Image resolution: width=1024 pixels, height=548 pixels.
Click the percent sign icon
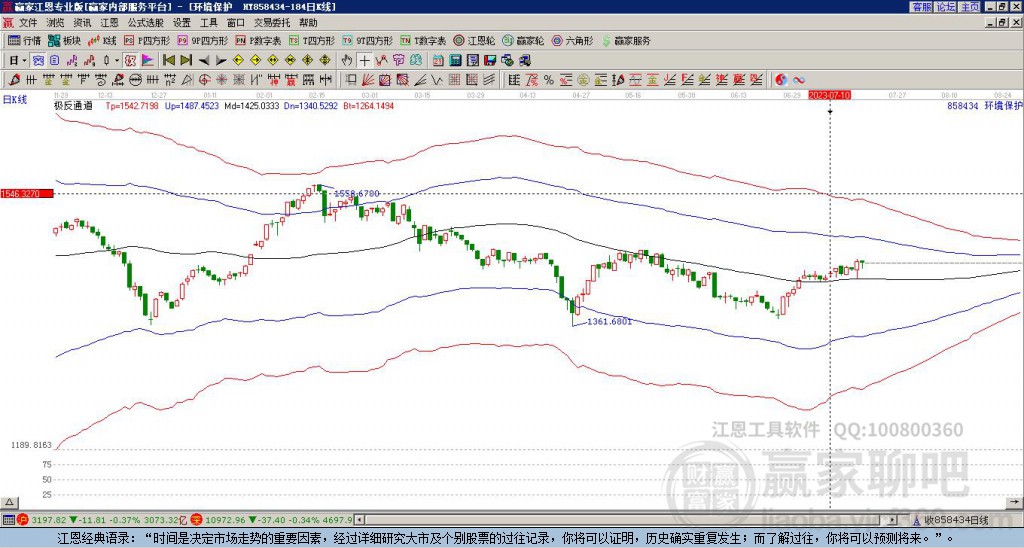coord(549,80)
